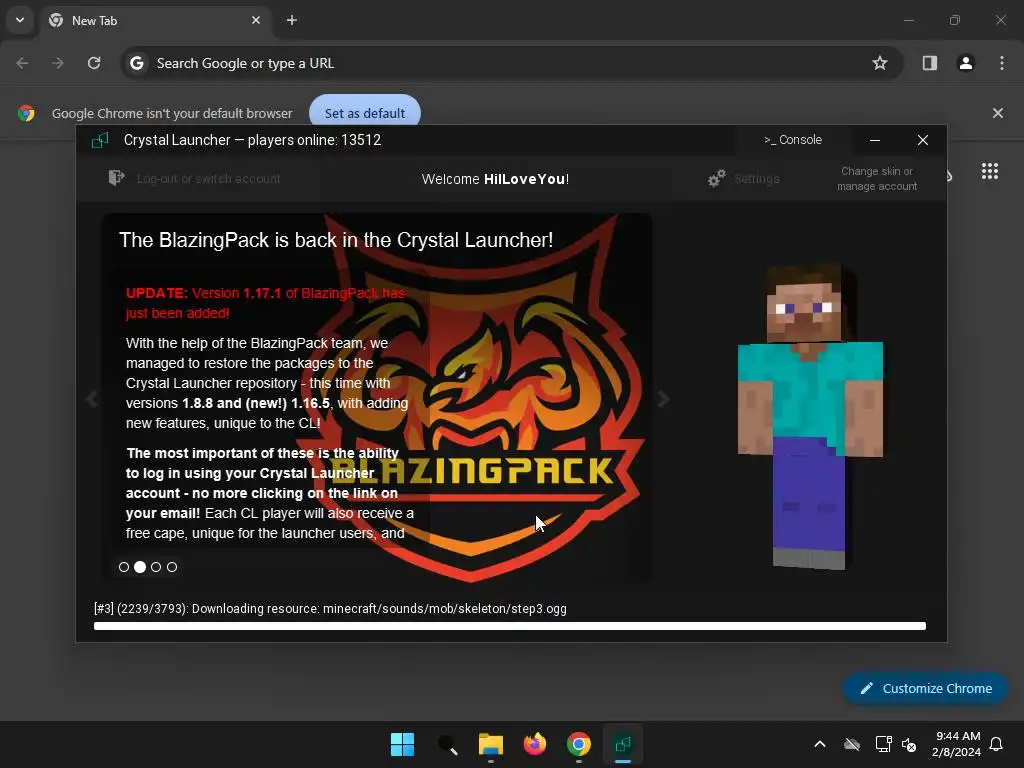Click the log-out door icon

116,178
